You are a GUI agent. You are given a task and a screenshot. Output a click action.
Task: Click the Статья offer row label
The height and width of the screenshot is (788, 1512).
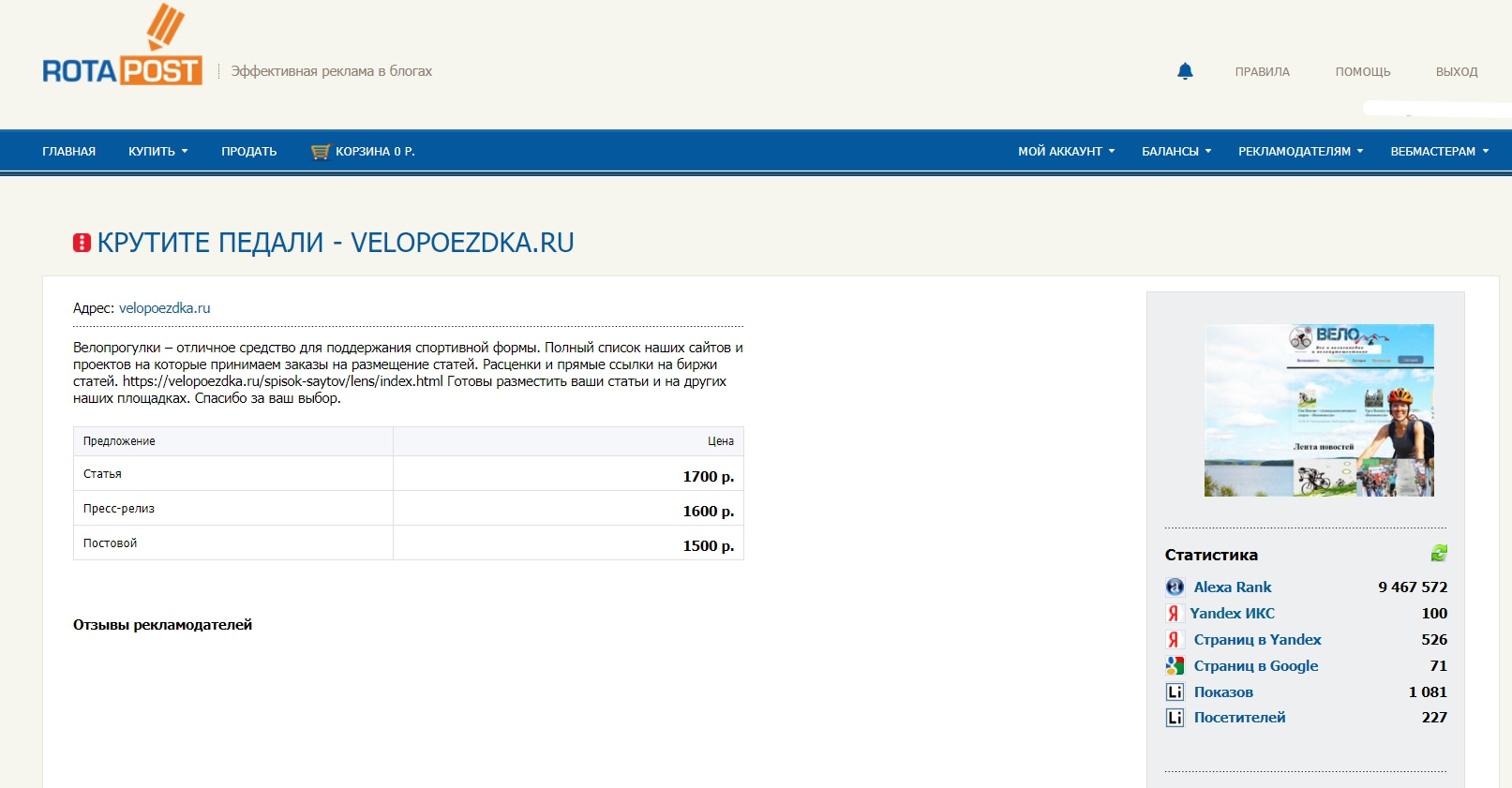102,474
